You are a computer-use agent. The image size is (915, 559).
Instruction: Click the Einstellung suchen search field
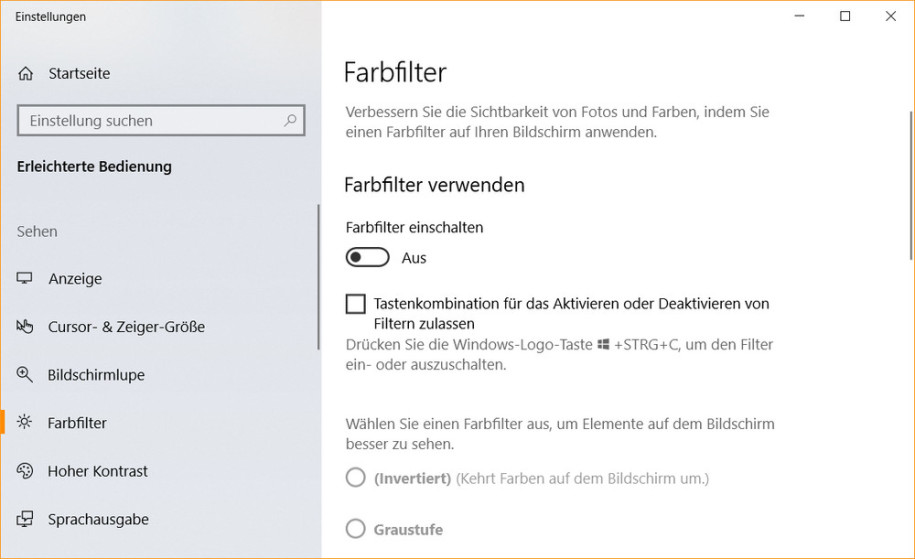161,120
